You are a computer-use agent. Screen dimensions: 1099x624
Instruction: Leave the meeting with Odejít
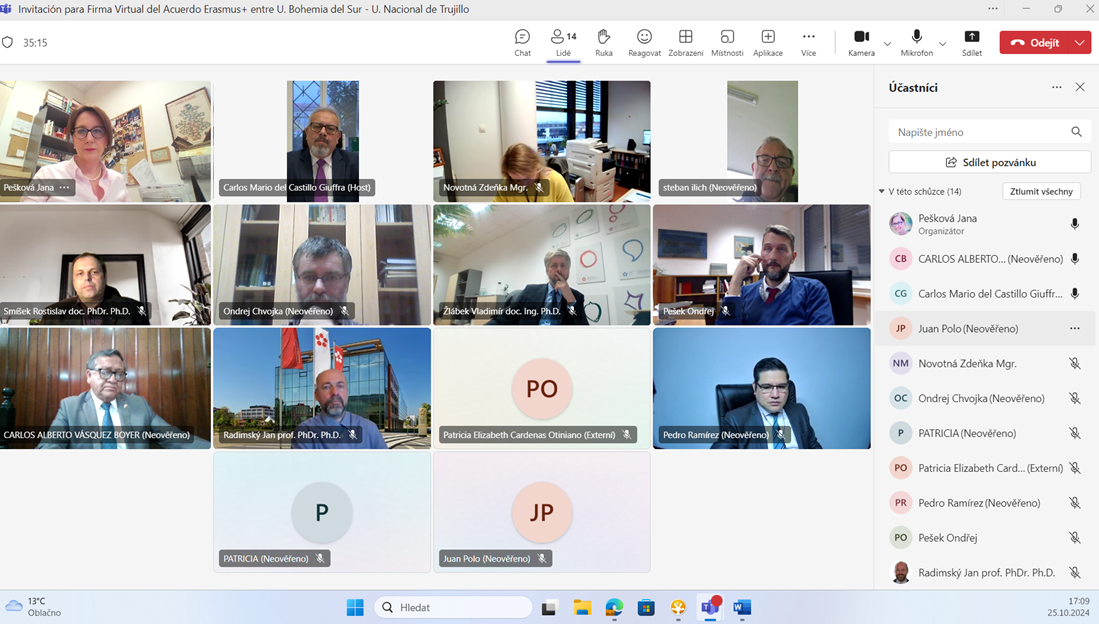[1035, 43]
